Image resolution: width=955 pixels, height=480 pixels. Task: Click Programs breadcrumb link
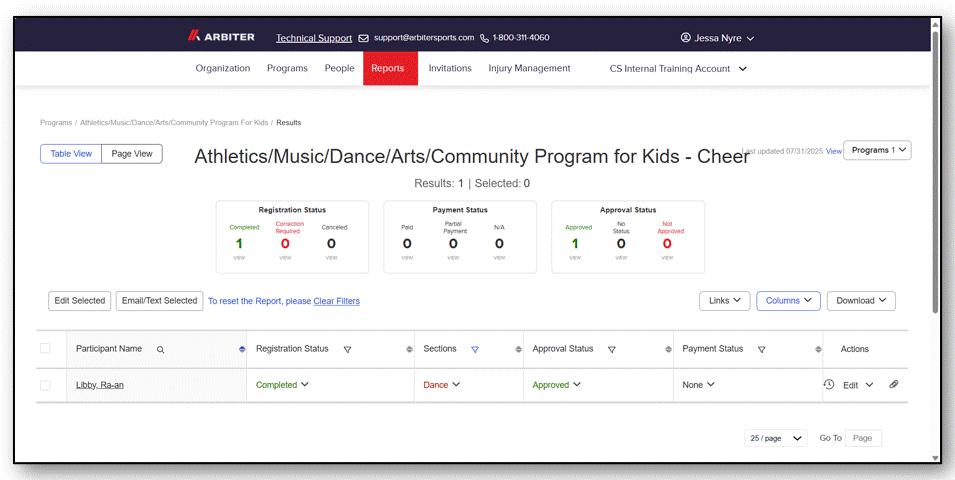coord(56,122)
